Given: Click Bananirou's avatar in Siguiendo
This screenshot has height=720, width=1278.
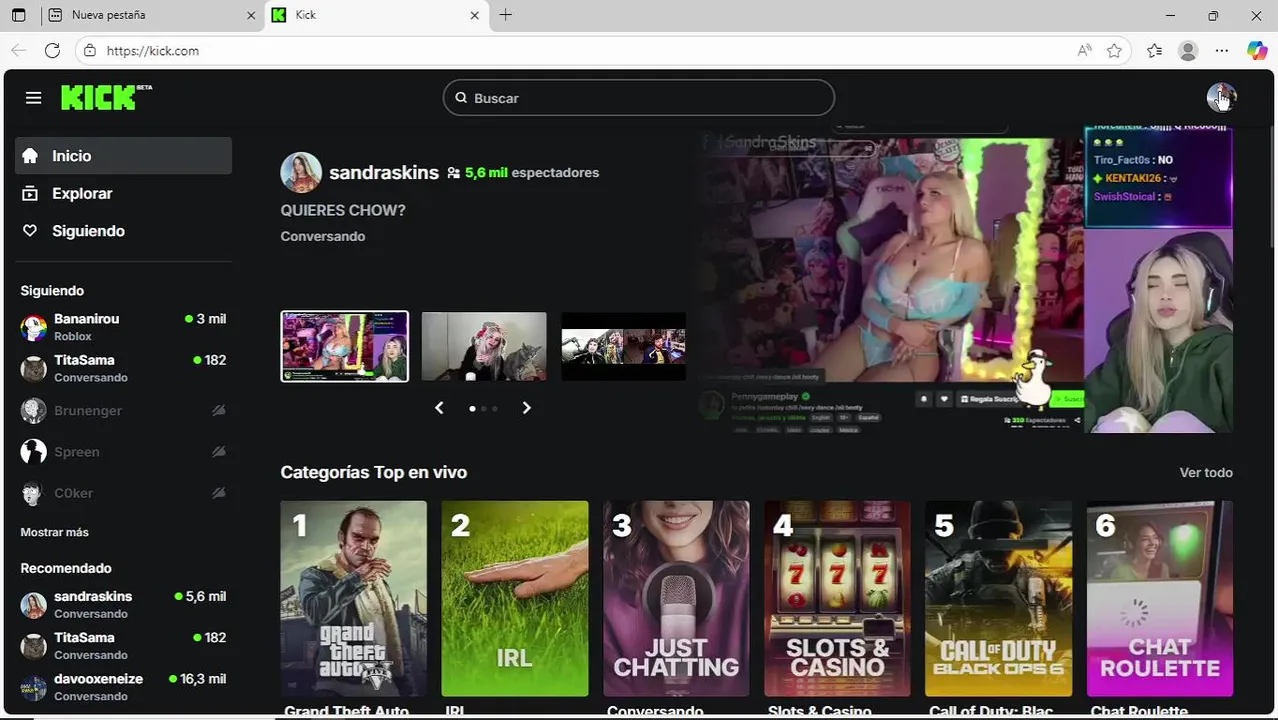Looking at the screenshot, I should tap(34, 327).
